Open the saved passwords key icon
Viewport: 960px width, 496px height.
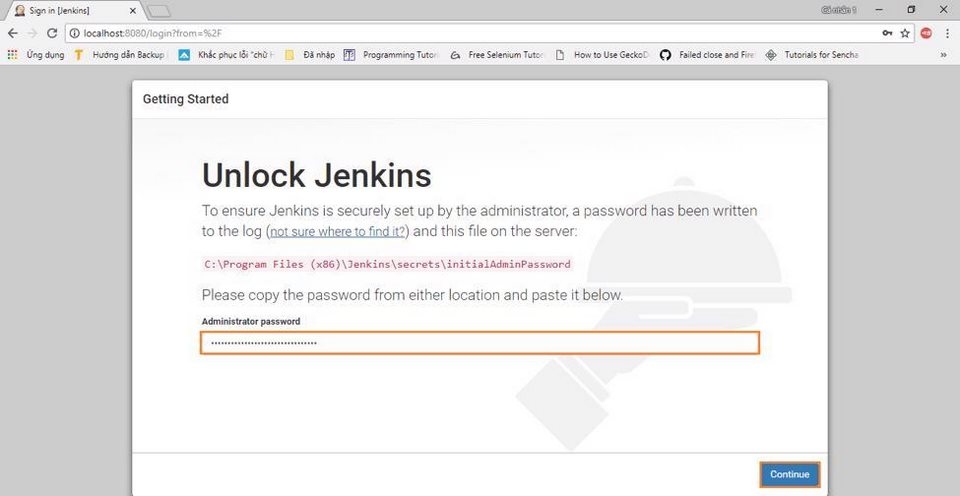(x=887, y=33)
